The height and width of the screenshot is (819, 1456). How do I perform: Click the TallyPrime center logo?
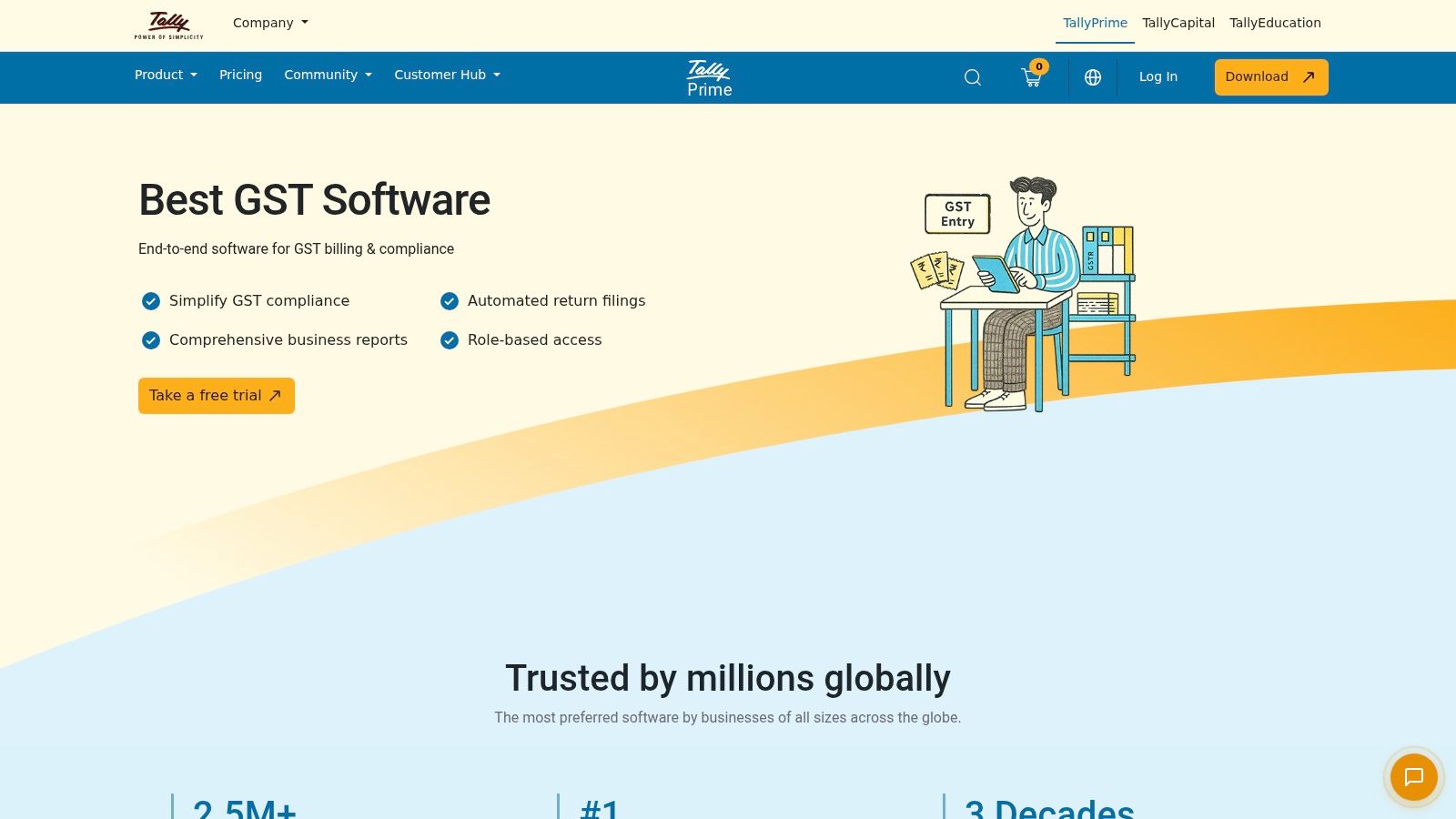[709, 78]
